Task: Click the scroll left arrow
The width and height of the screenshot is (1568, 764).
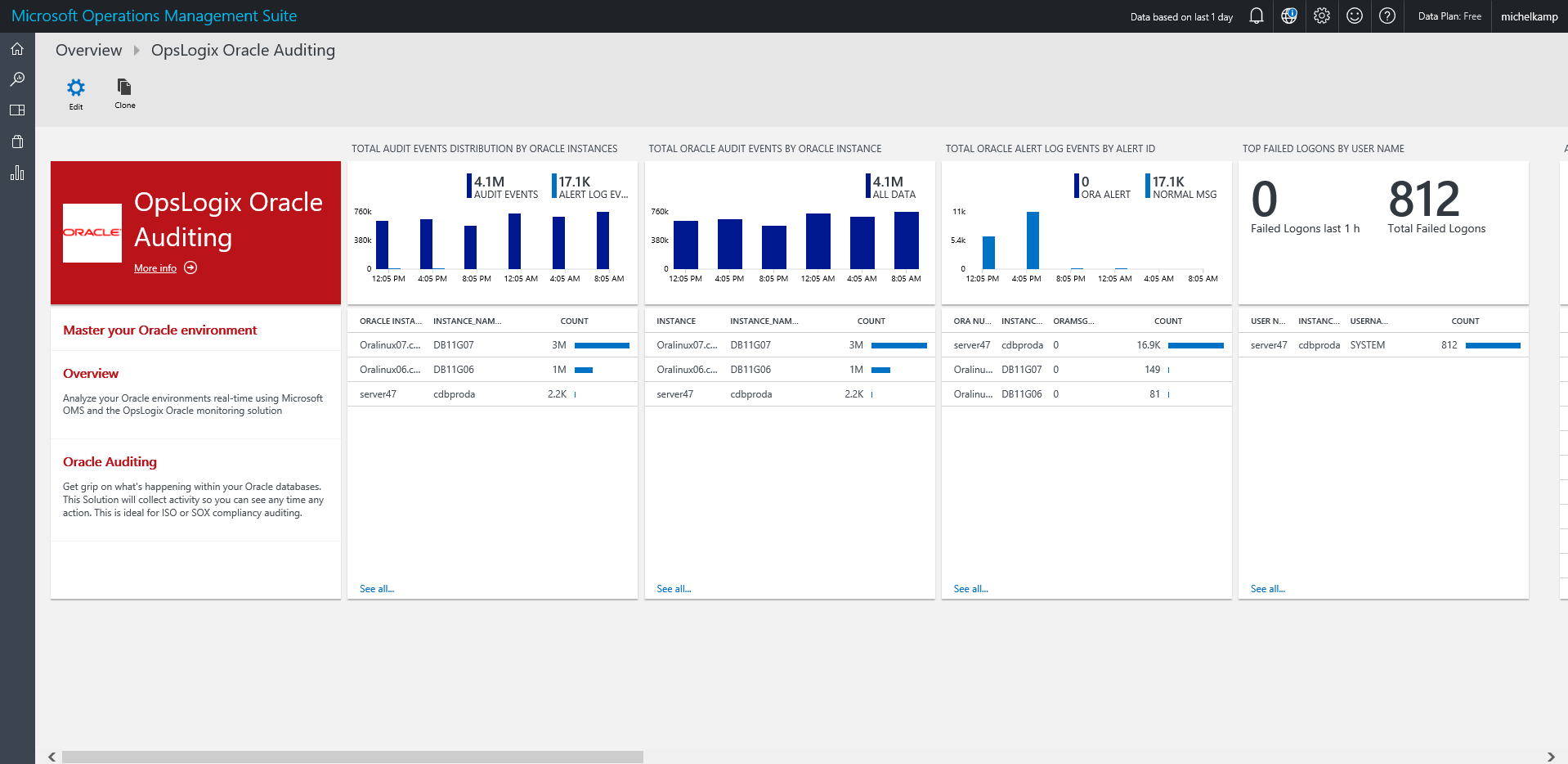Action: tap(52, 757)
